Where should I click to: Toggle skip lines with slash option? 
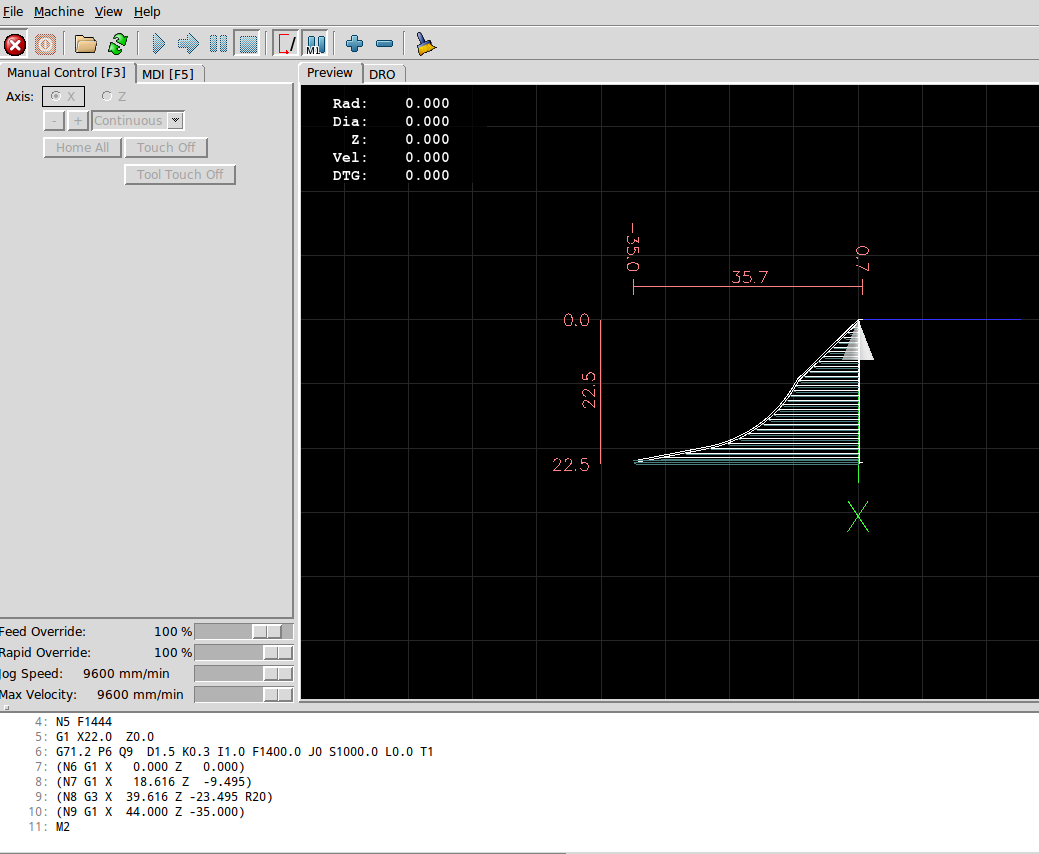coord(286,44)
